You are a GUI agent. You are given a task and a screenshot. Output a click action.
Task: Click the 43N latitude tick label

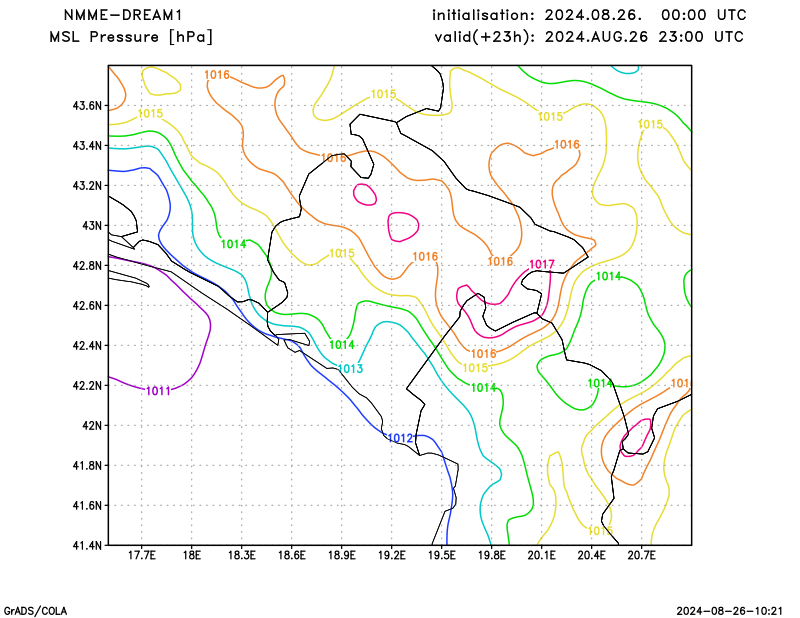(x=92, y=226)
